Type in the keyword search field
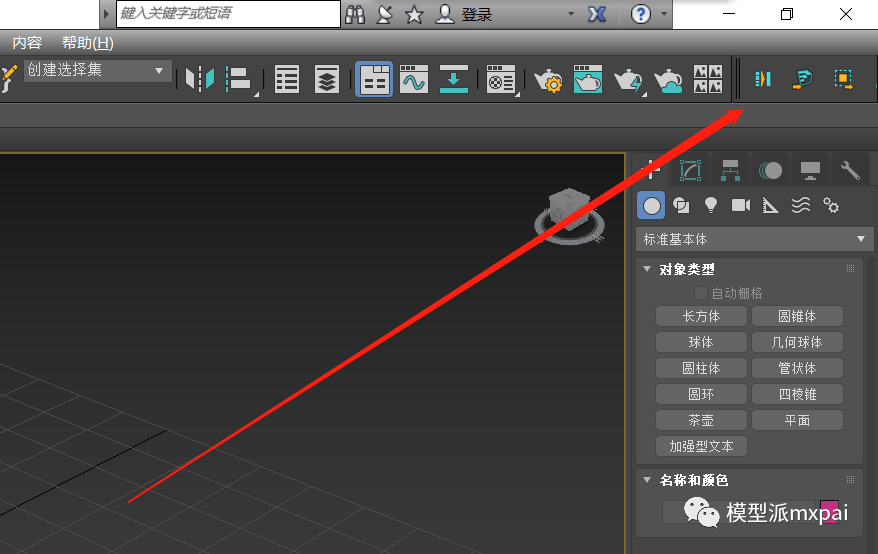The width and height of the screenshot is (878, 554). tap(228, 13)
